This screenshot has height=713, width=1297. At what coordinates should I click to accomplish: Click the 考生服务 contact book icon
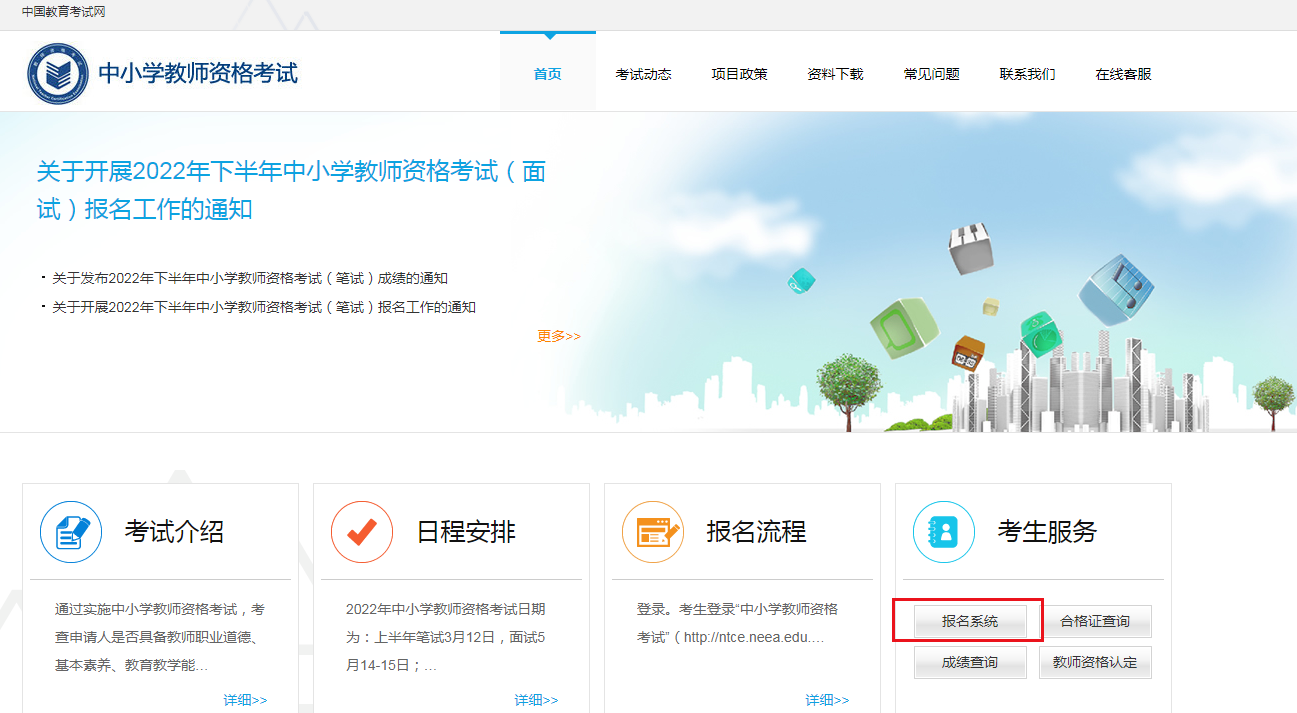[x=943, y=532]
